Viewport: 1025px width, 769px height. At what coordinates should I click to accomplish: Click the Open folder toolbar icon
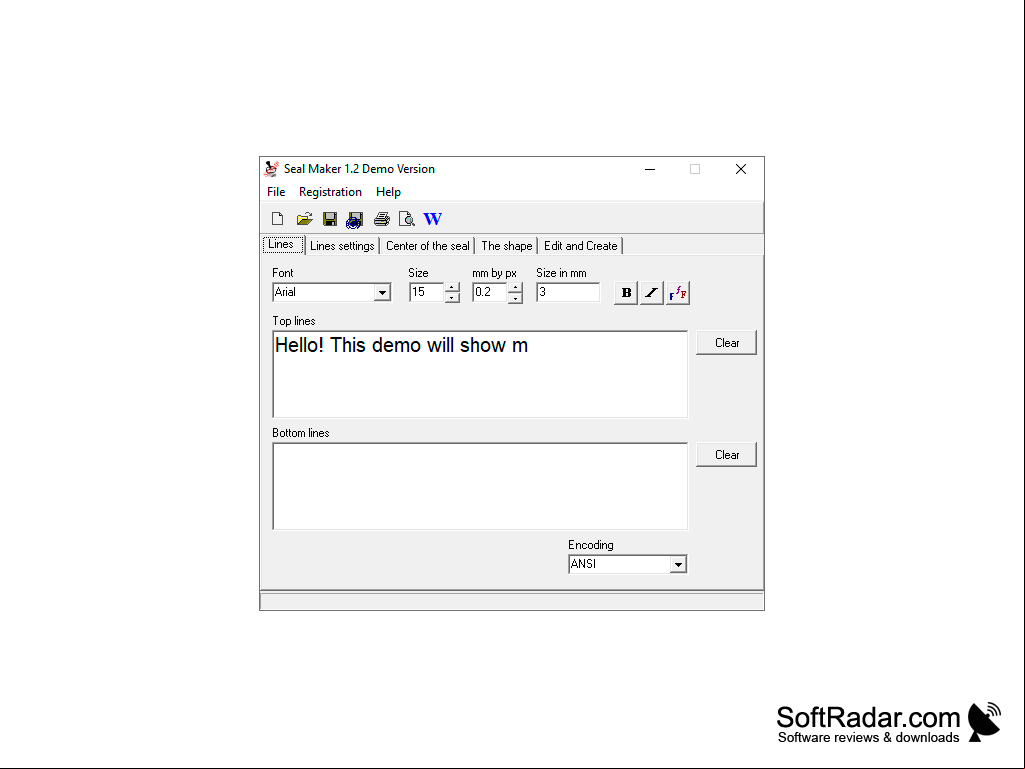pos(304,219)
